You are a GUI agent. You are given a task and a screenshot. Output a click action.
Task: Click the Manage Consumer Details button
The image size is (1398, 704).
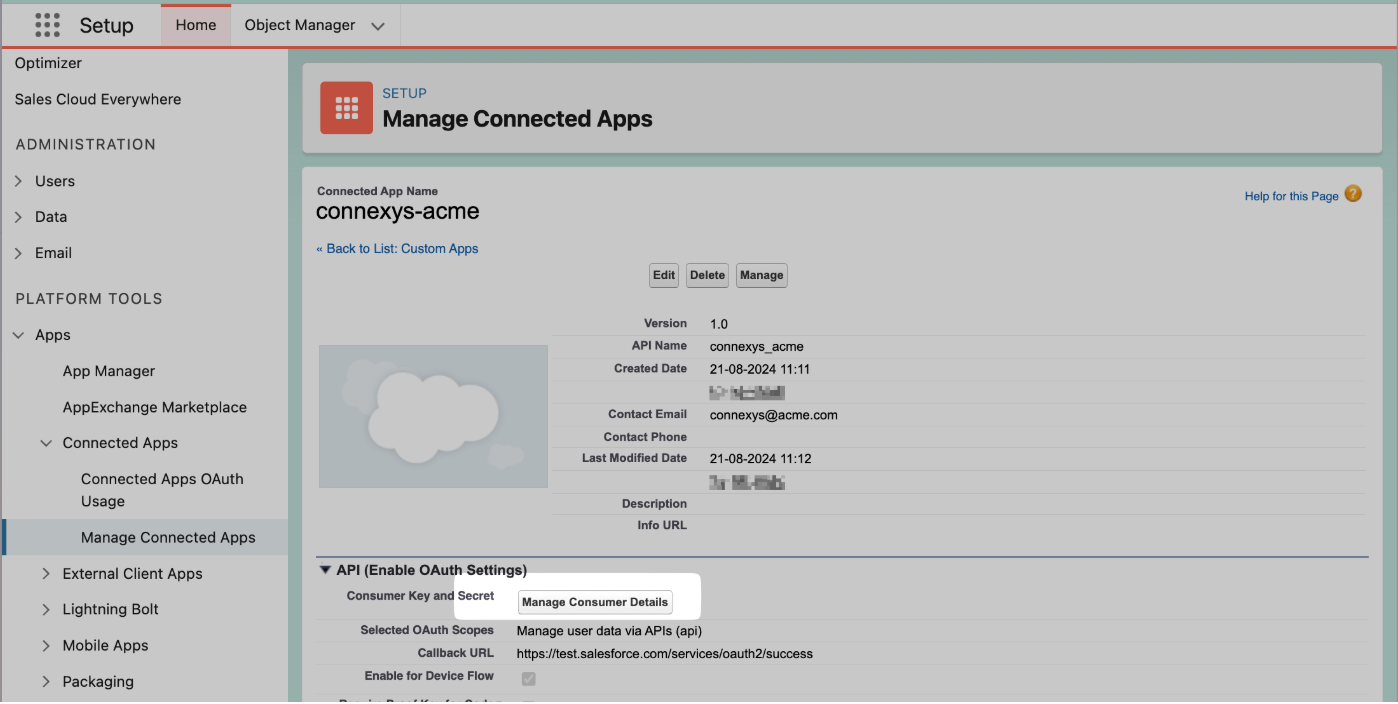595,602
